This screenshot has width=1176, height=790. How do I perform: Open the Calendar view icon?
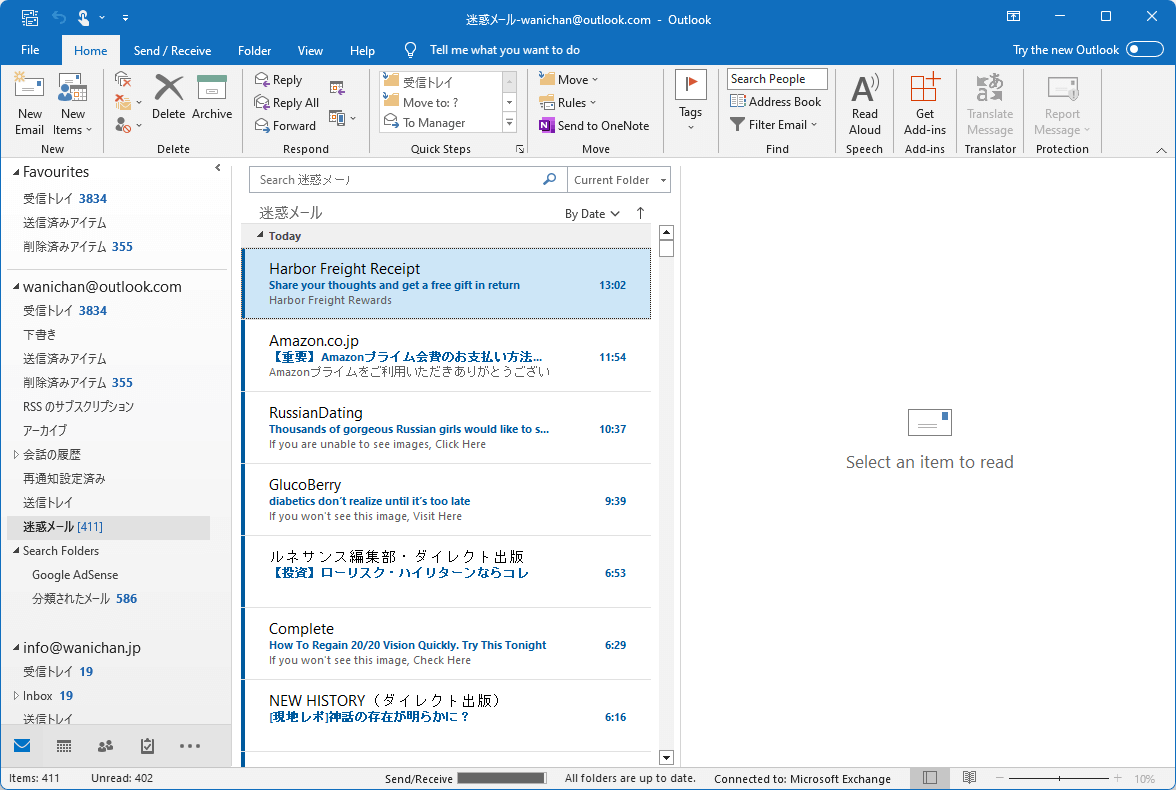click(64, 746)
